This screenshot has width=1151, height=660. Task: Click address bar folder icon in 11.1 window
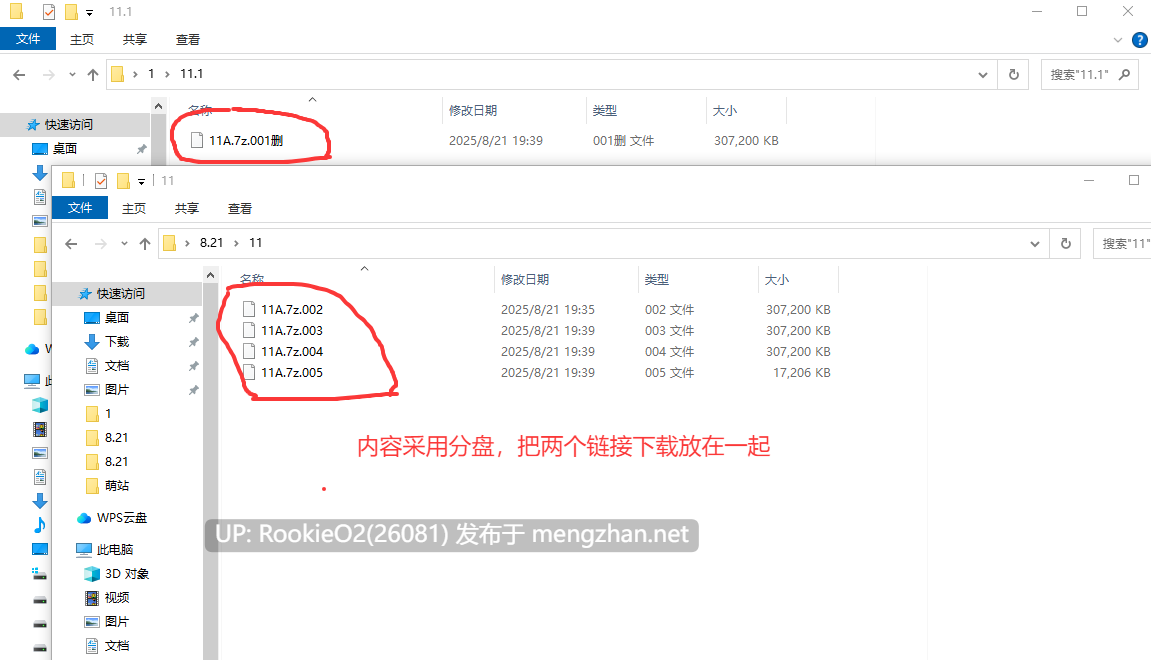coord(117,74)
